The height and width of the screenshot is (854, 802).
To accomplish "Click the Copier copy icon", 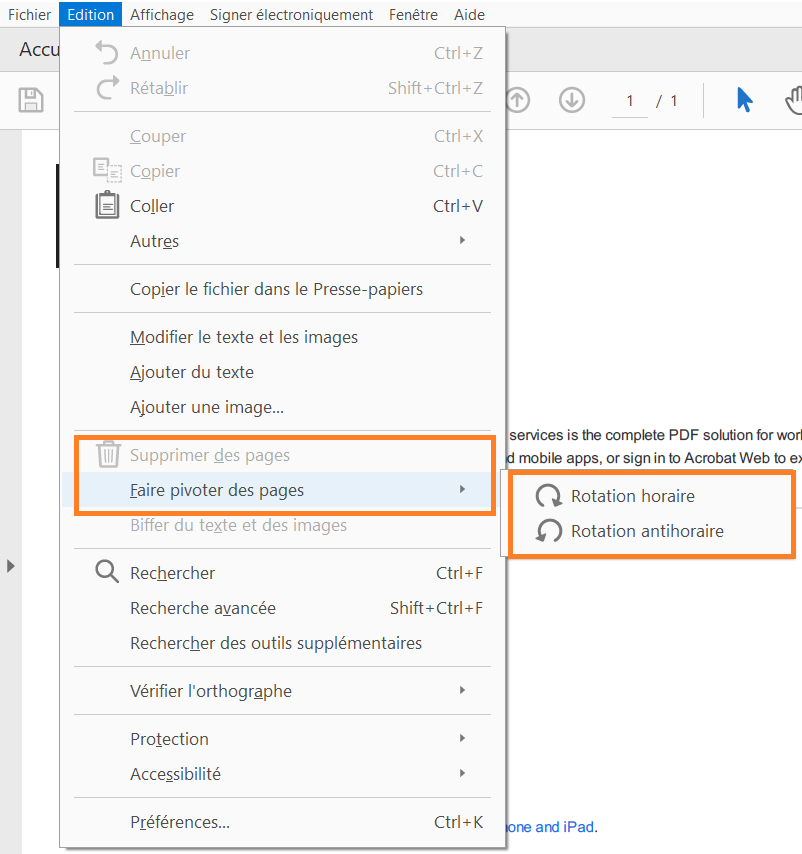I will pyautogui.click(x=107, y=171).
